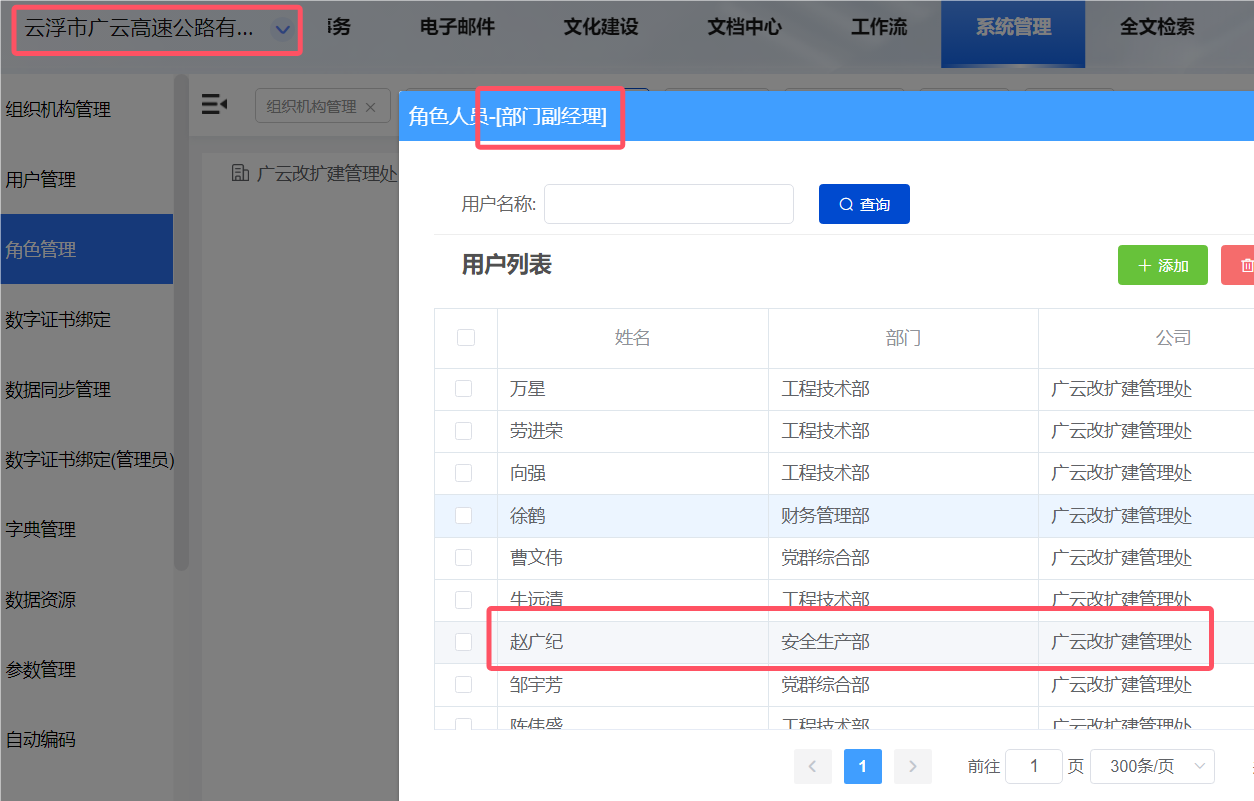The height and width of the screenshot is (801, 1254).
Task: Click the name cell 向强
Action: click(528, 473)
